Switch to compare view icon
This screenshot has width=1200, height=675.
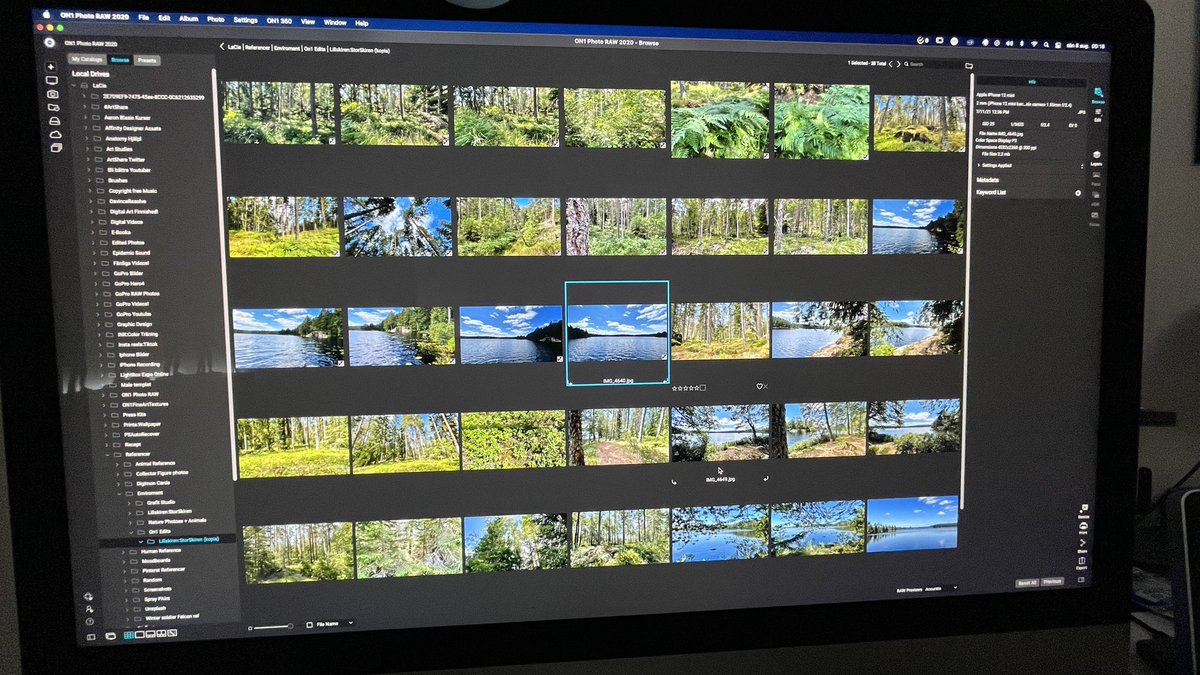[x=162, y=634]
